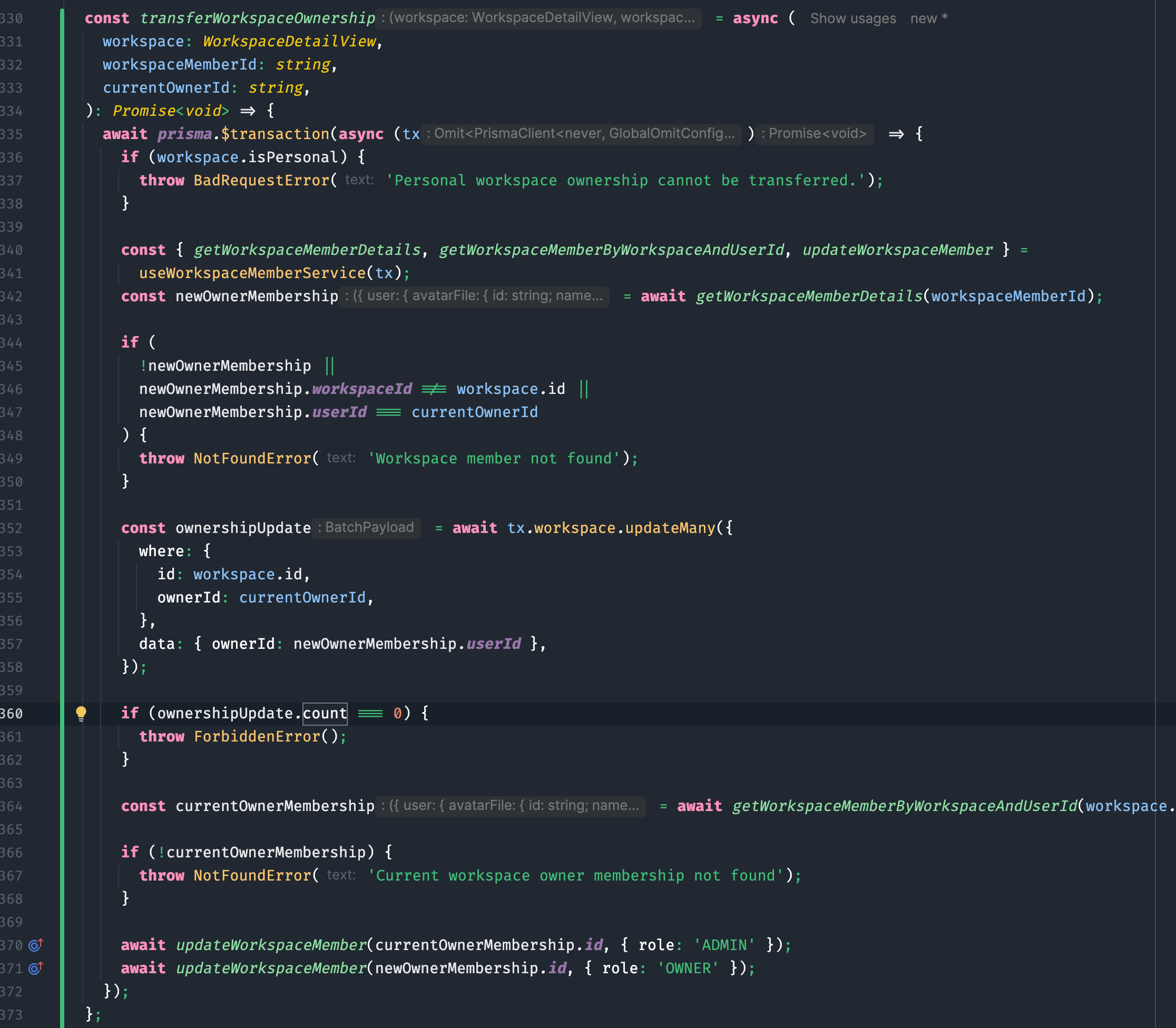Click the highlighted 'count' identifier on line 360

click(325, 714)
